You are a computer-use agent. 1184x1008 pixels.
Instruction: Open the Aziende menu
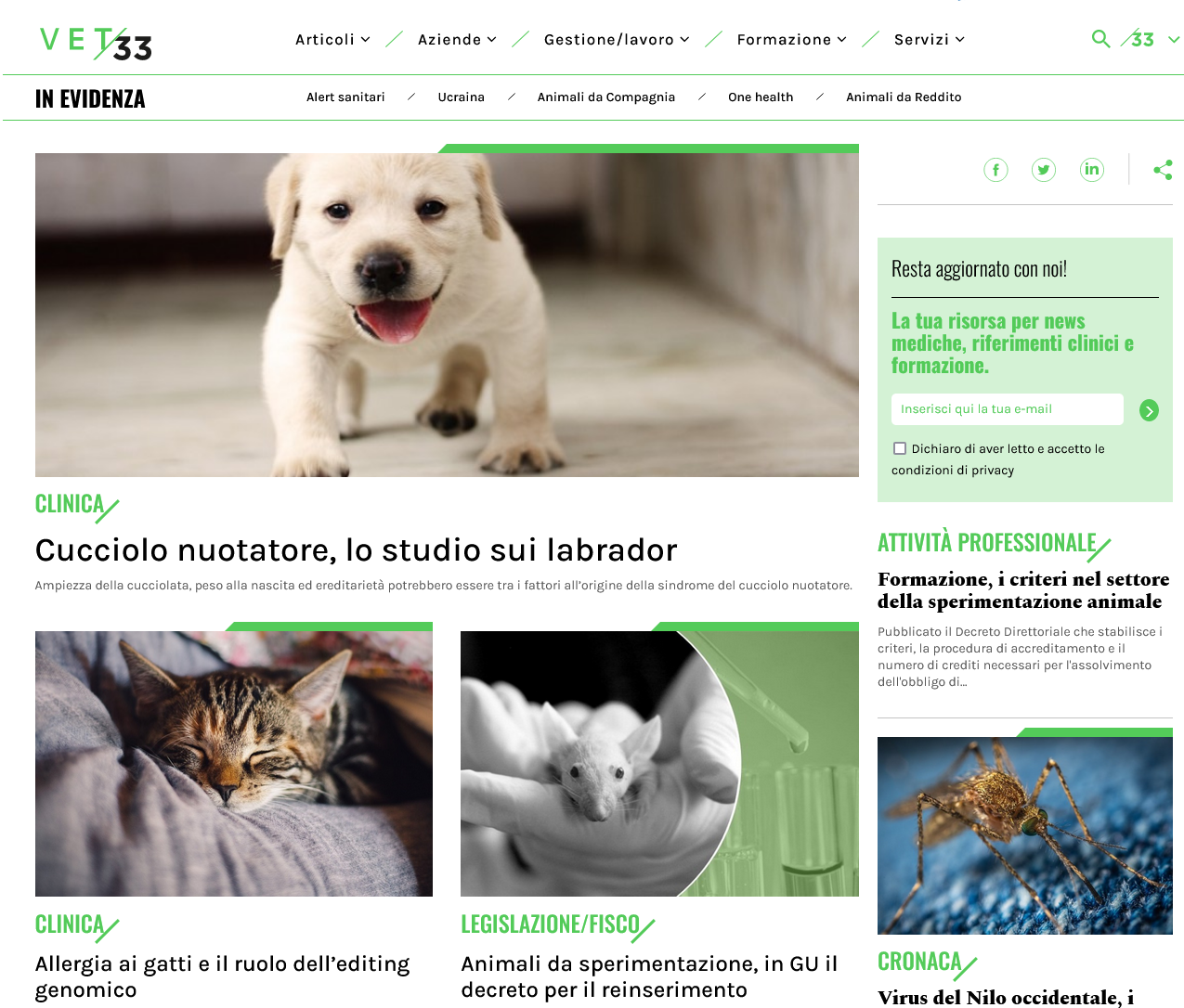coord(457,39)
